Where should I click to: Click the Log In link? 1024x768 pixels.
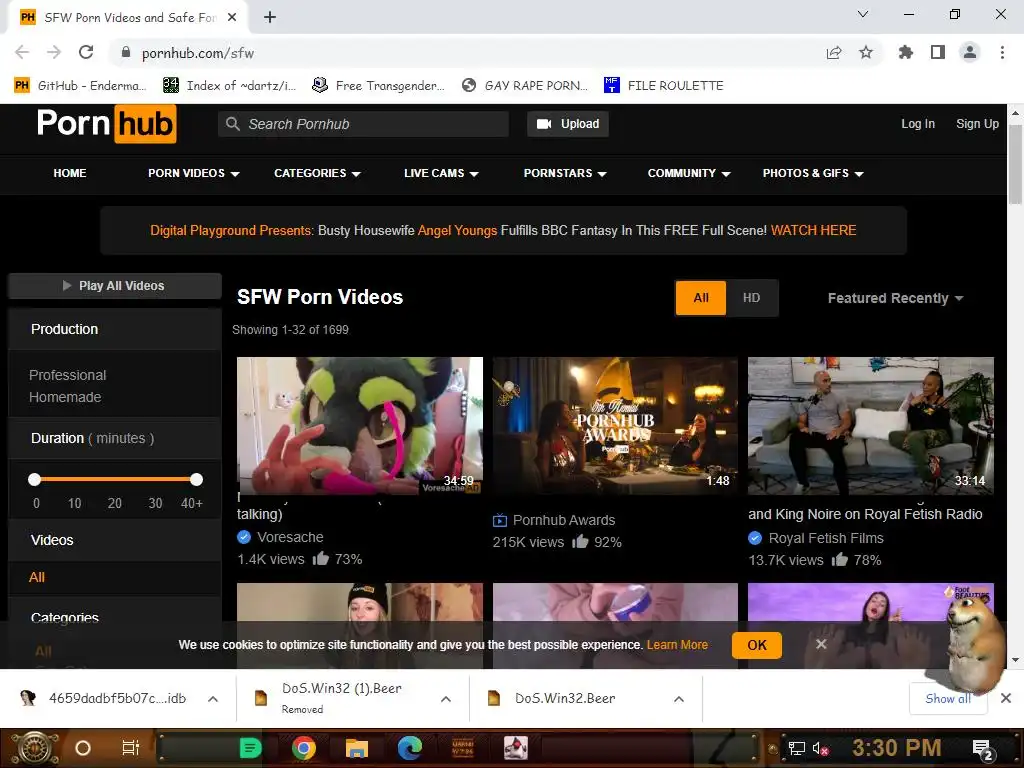click(918, 124)
